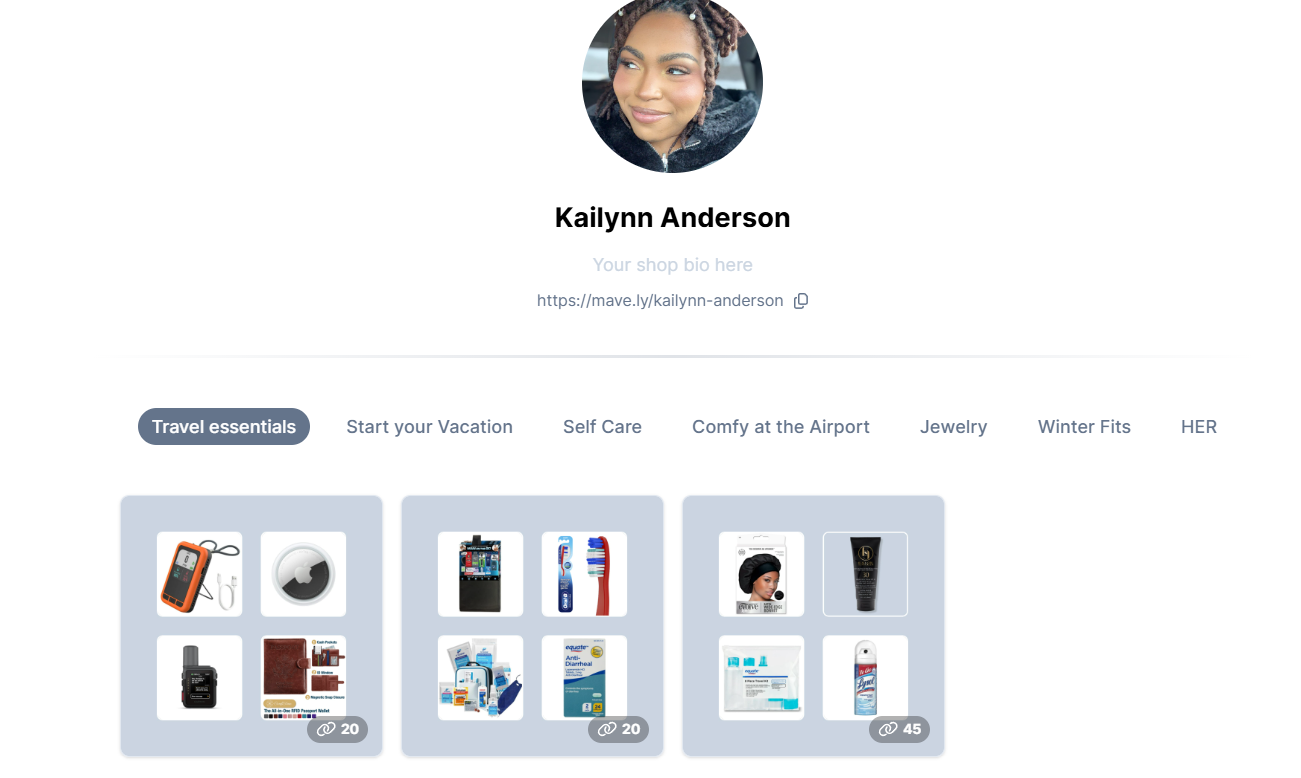This screenshot has height=778, width=1301.
Task: Click the first collection's 20 links badge
Action: (x=337, y=729)
